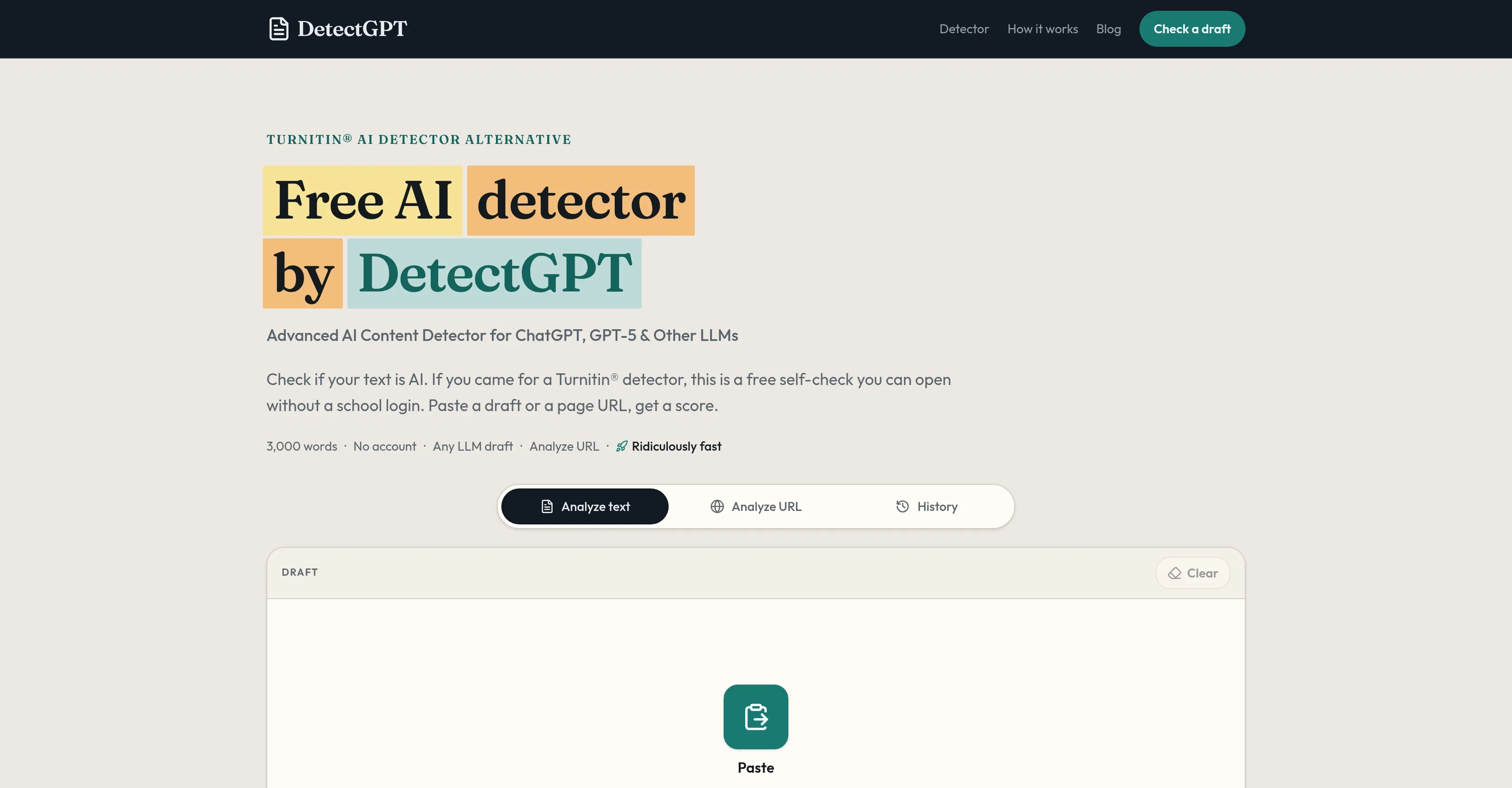This screenshot has width=1512, height=788.
Task: Select the Analyze text tab
Action: tap(585, 506)
